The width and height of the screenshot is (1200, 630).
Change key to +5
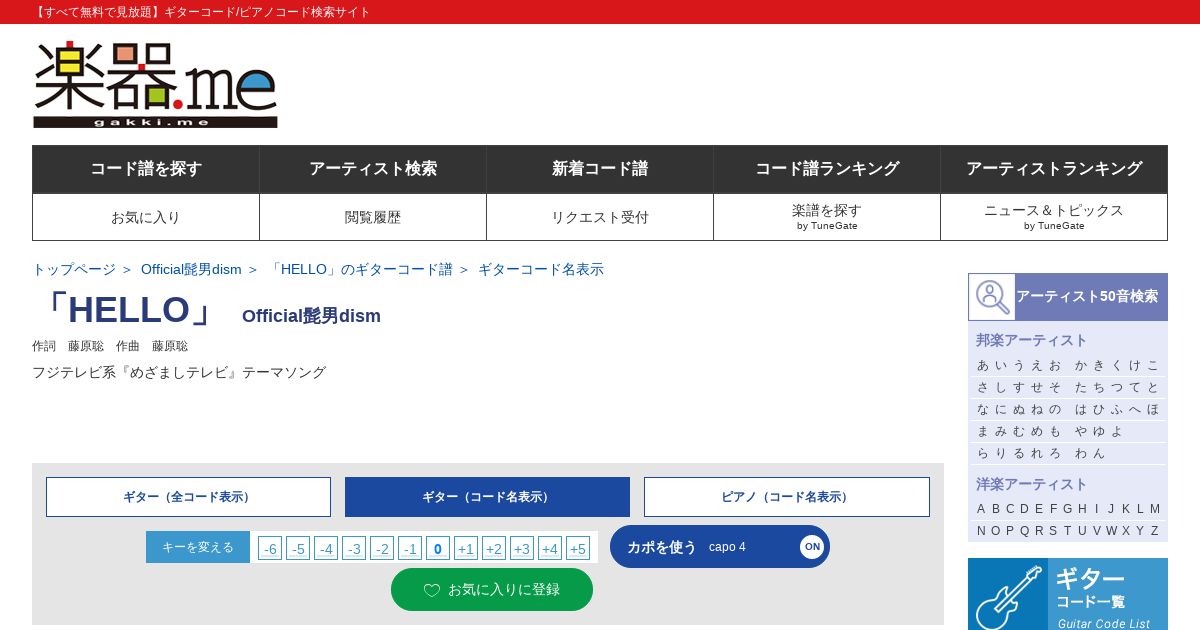tap(578, 548)
